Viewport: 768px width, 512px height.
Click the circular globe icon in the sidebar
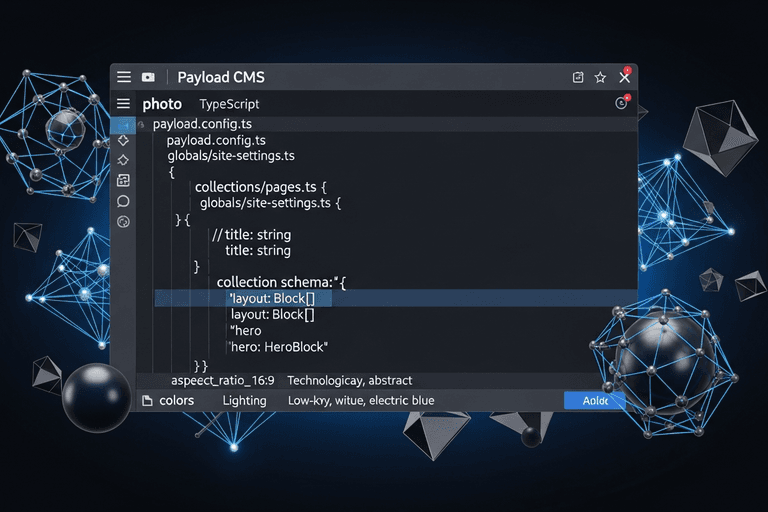(123, 222)
